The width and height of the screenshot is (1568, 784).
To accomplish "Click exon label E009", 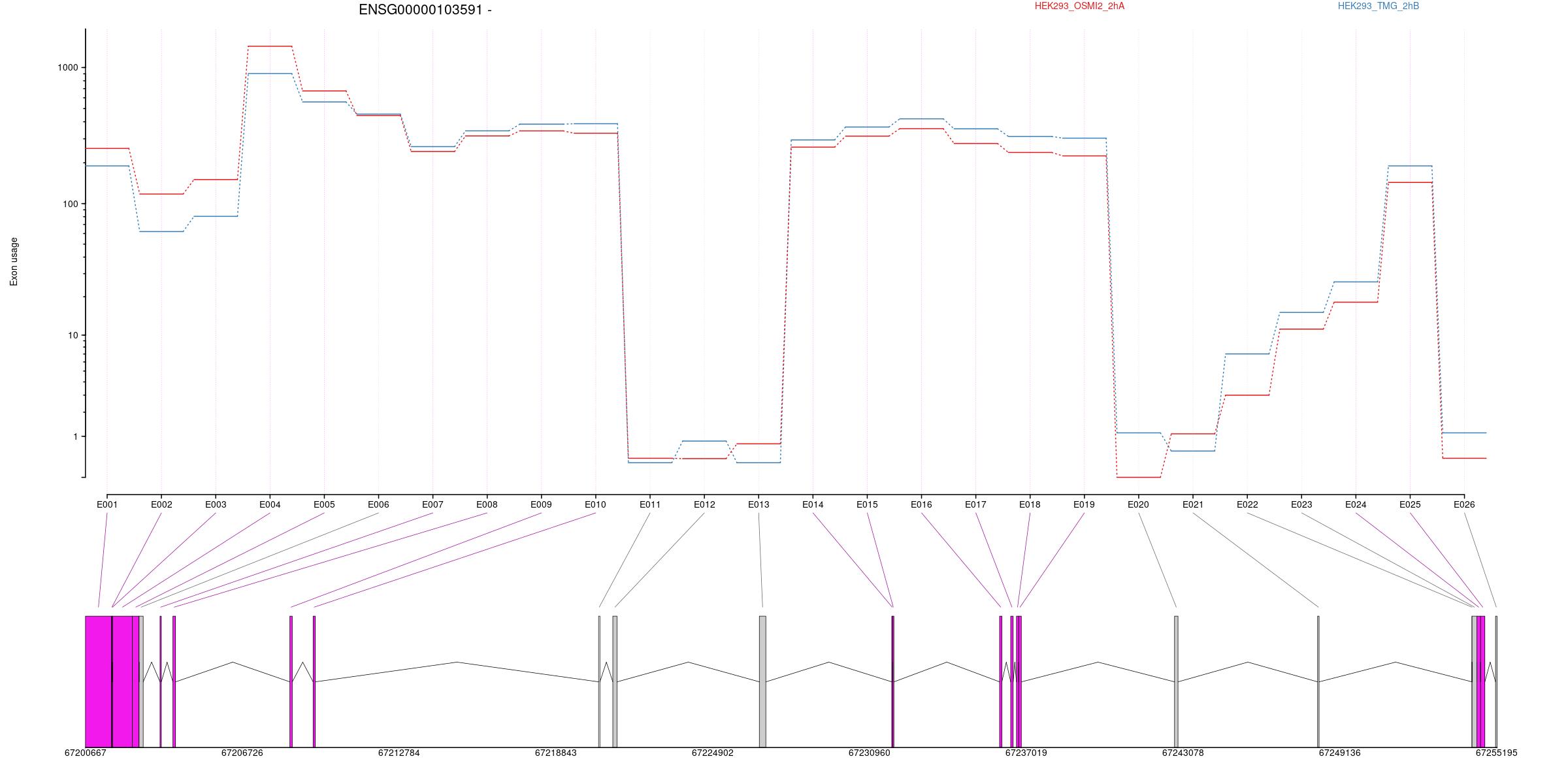I will click(x=541, y=504).
